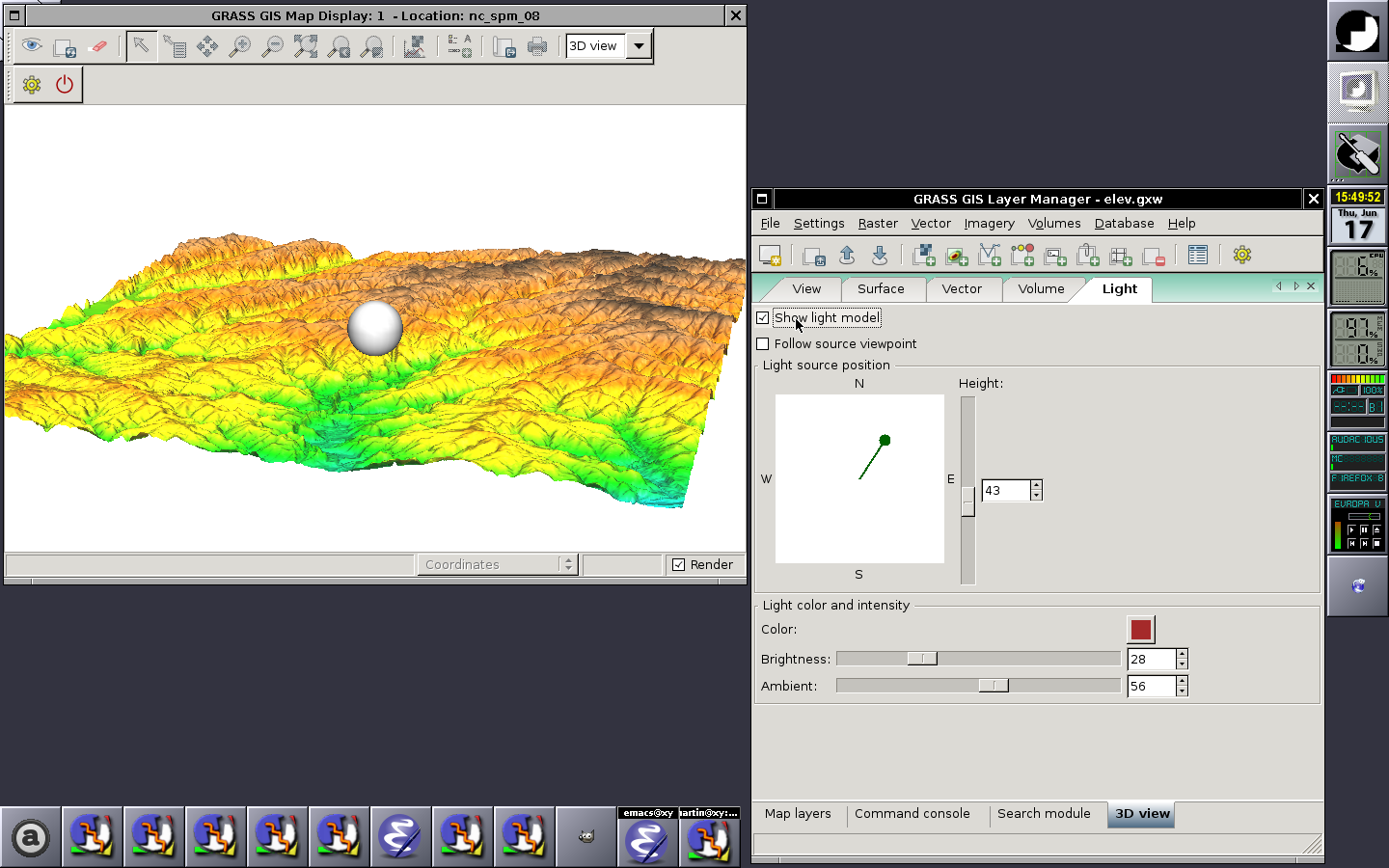Click Zoom to selected map icon

coord(306,46)
